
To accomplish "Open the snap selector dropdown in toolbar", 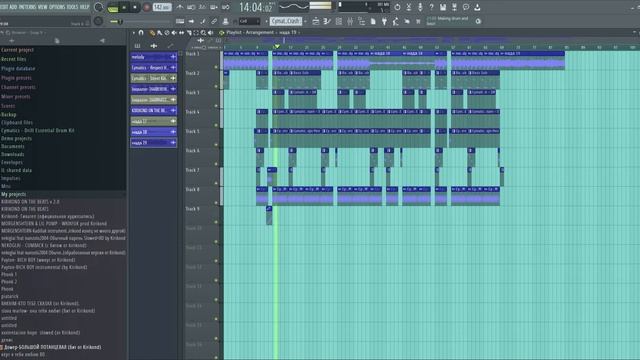I will pos(249,21).
